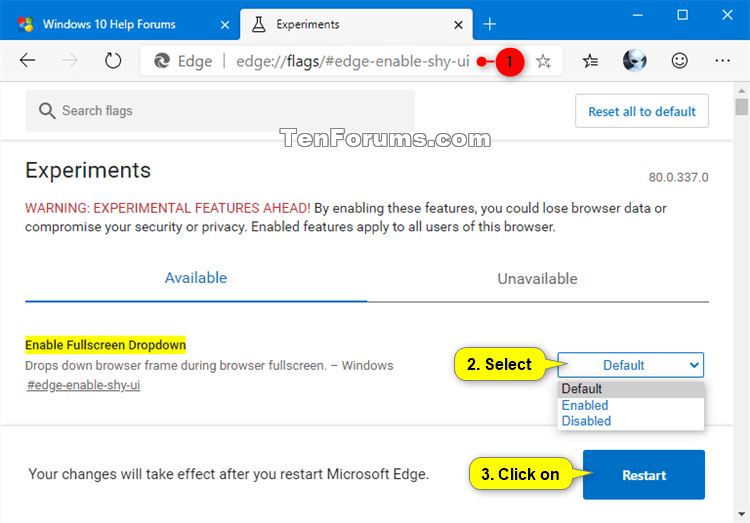Click the forward navigation arrow

click(70, 60)
